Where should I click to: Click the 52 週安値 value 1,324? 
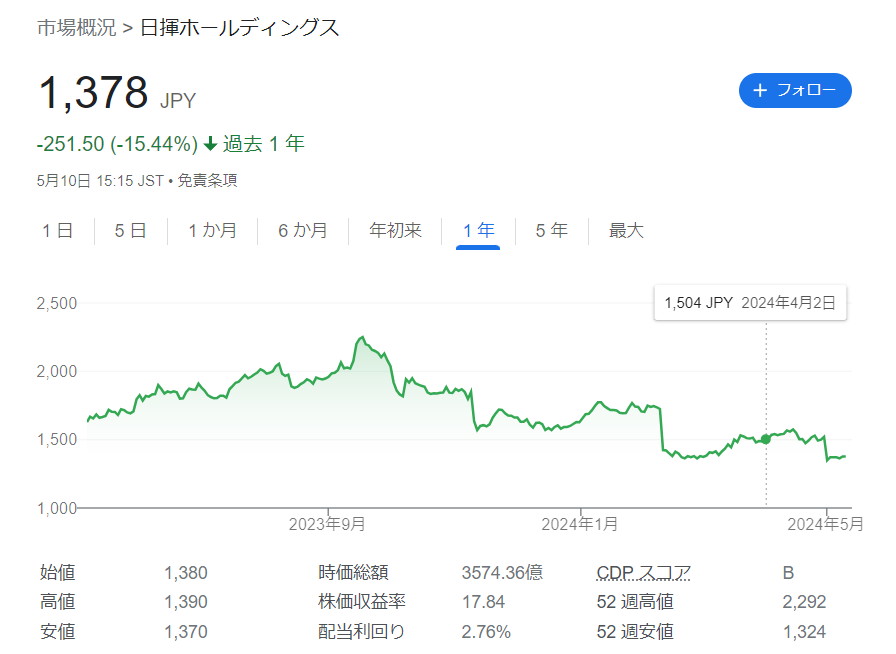(x=805, y=632)
